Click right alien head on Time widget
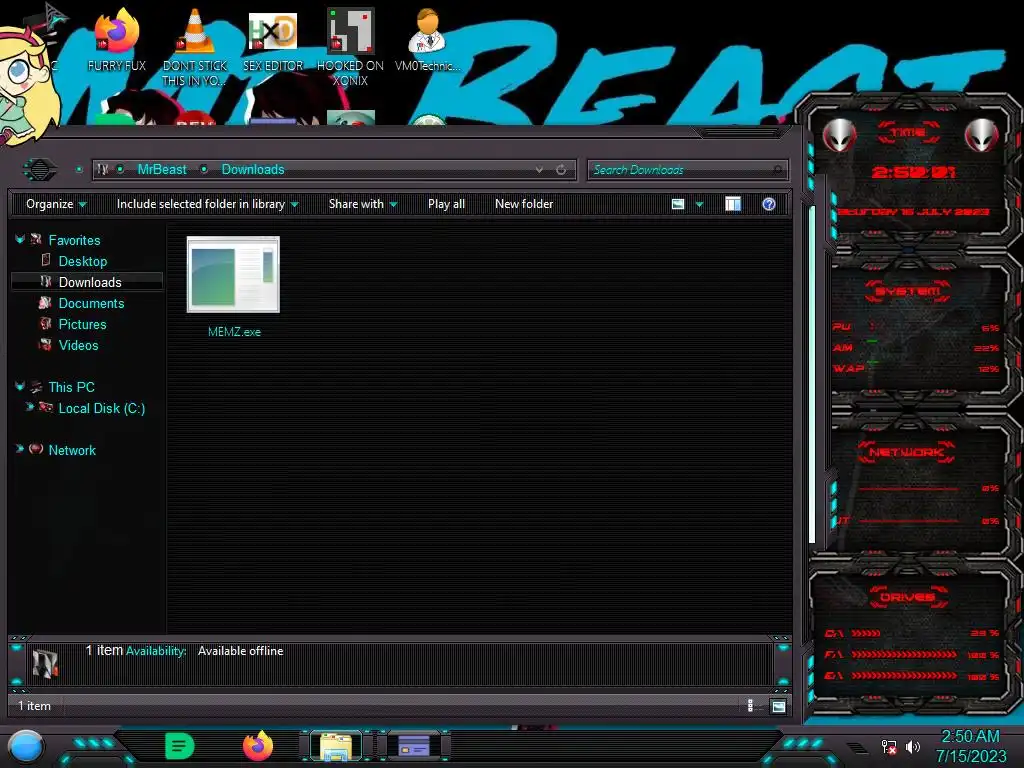1024x768 pixels. coord(982,136)
